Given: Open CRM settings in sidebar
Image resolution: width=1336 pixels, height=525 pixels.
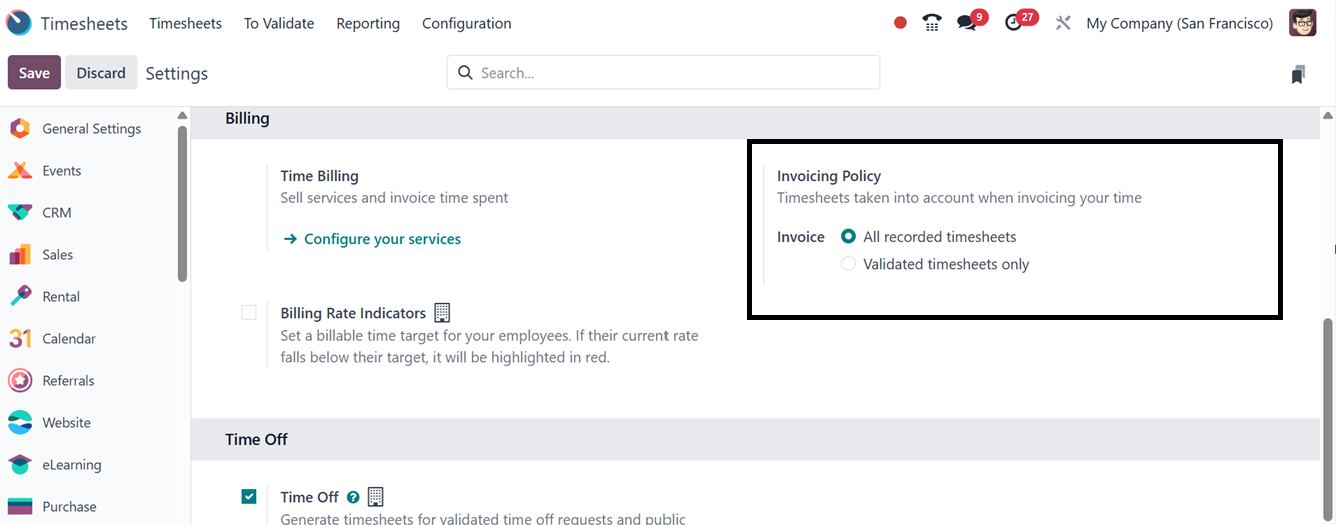Looking at the screenshot, I should 56,213.
